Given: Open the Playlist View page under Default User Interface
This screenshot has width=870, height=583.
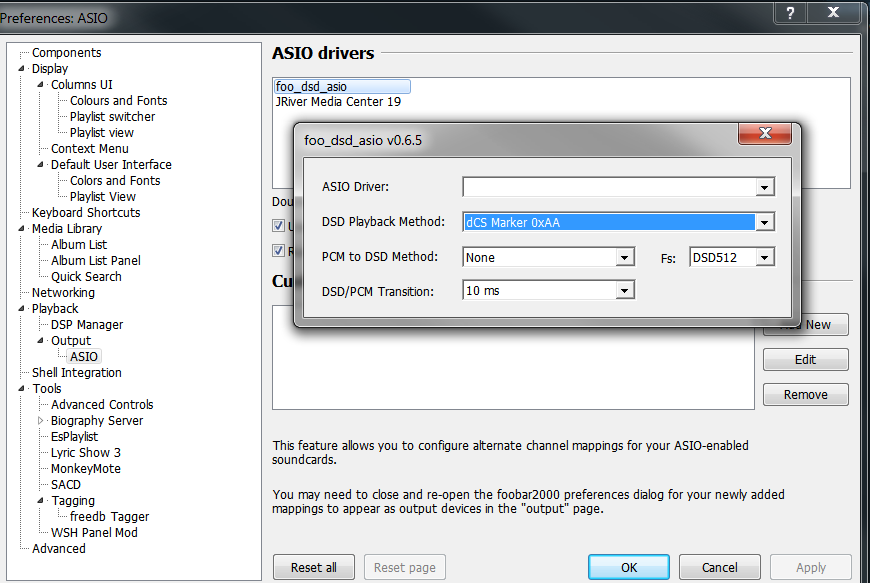Looking at the screenshot, I should coord(103,197).
